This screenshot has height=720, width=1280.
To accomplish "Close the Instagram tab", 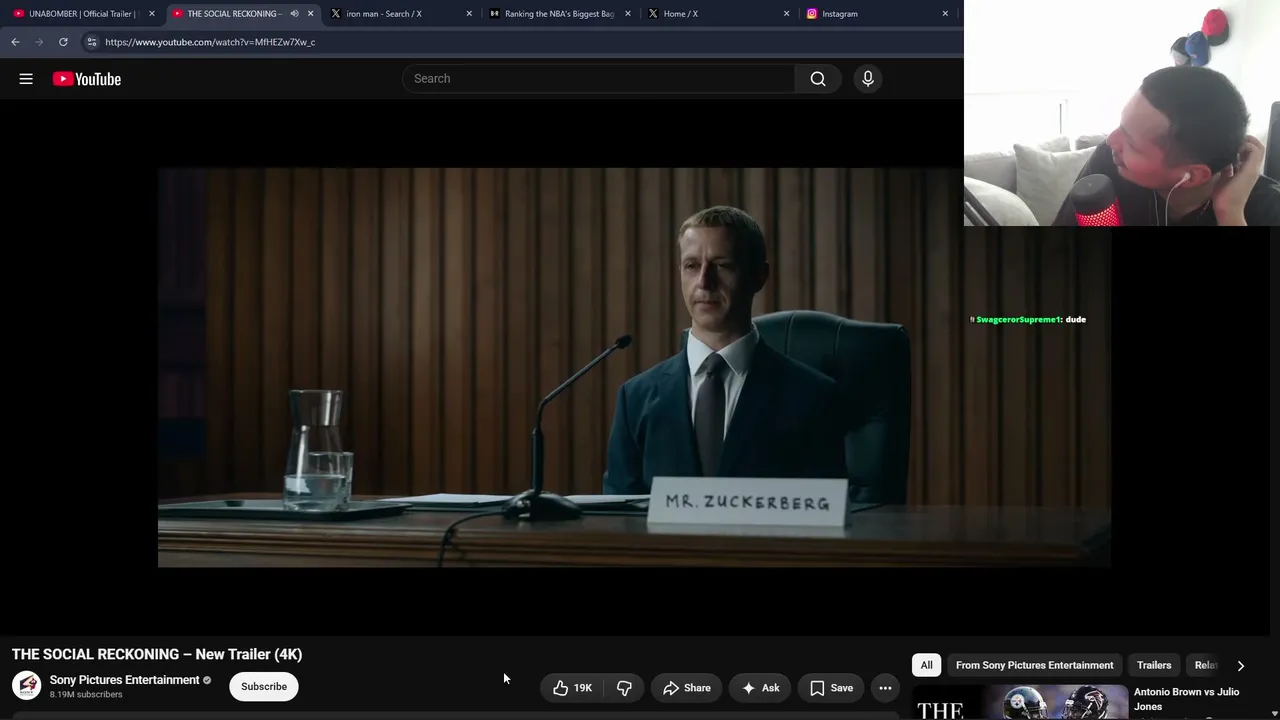I will point(945,14).
